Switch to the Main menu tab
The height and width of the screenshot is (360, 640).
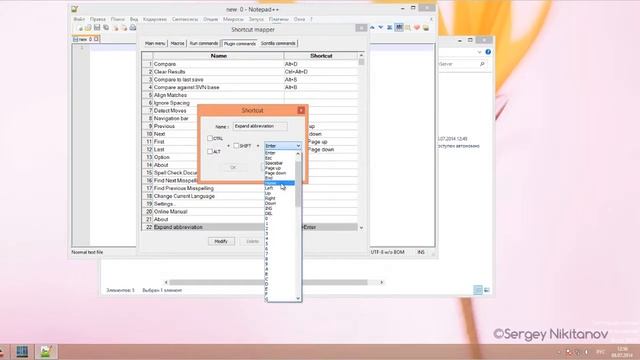pyautogui.click(x=155, y=43)
